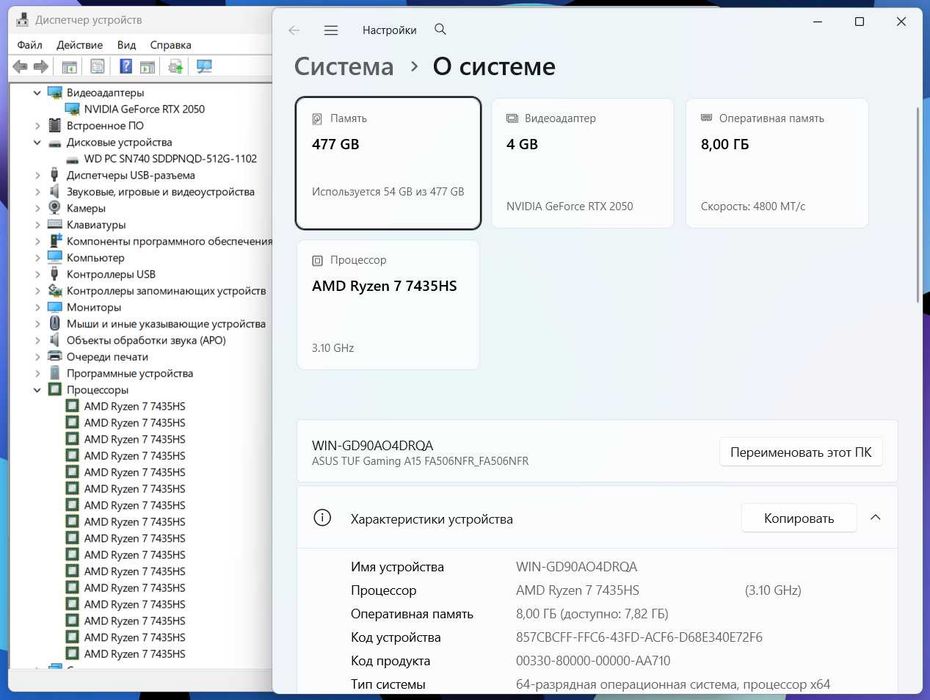Click the Система breadcrumb link
Screen dimensions: 930x700
[344, 66]
